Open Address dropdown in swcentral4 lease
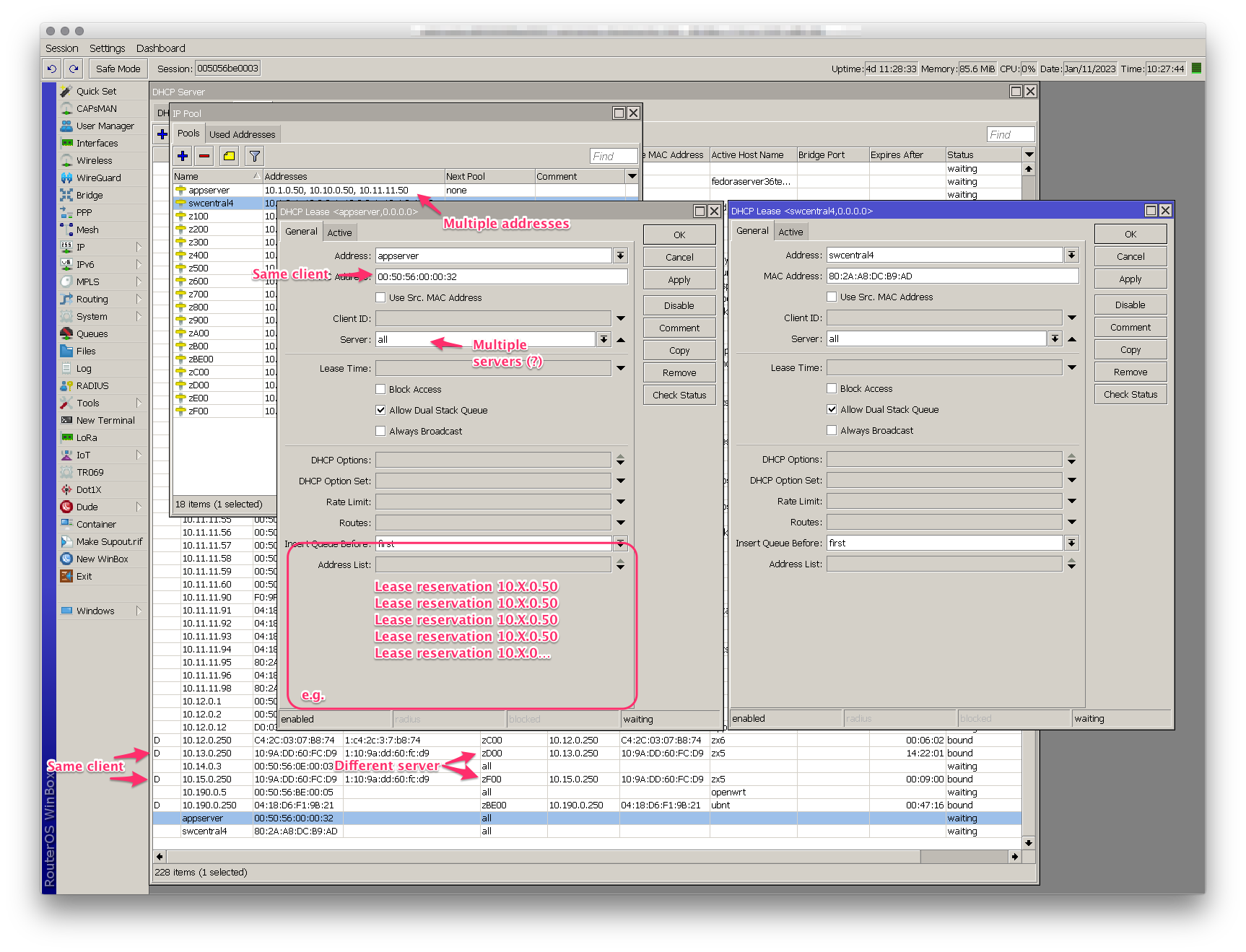 coord(1072,255)
